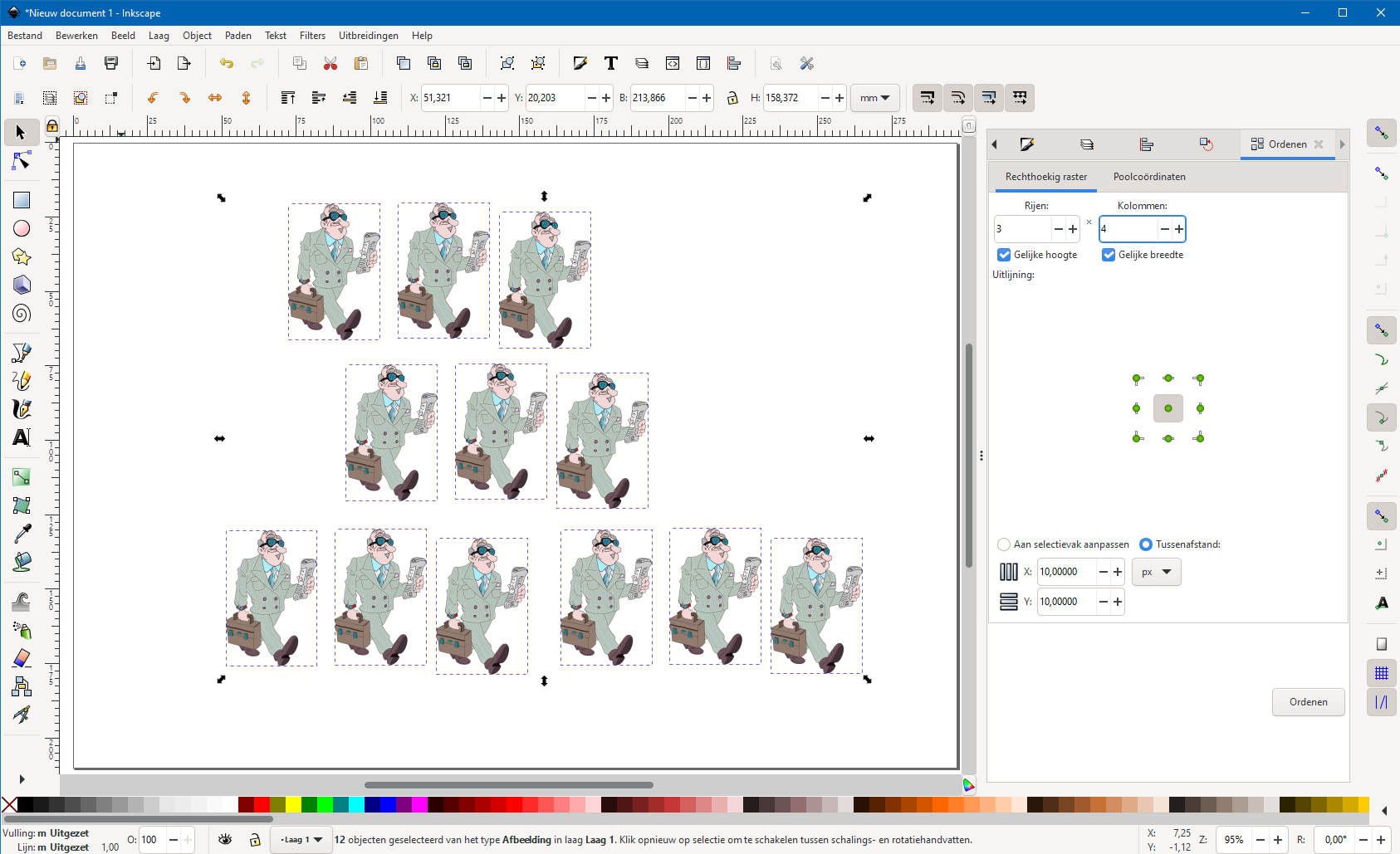This screenshot has width=1400, height=854.
Task: Select the Text tool in toolbox
Action: [x=22, y=437]
